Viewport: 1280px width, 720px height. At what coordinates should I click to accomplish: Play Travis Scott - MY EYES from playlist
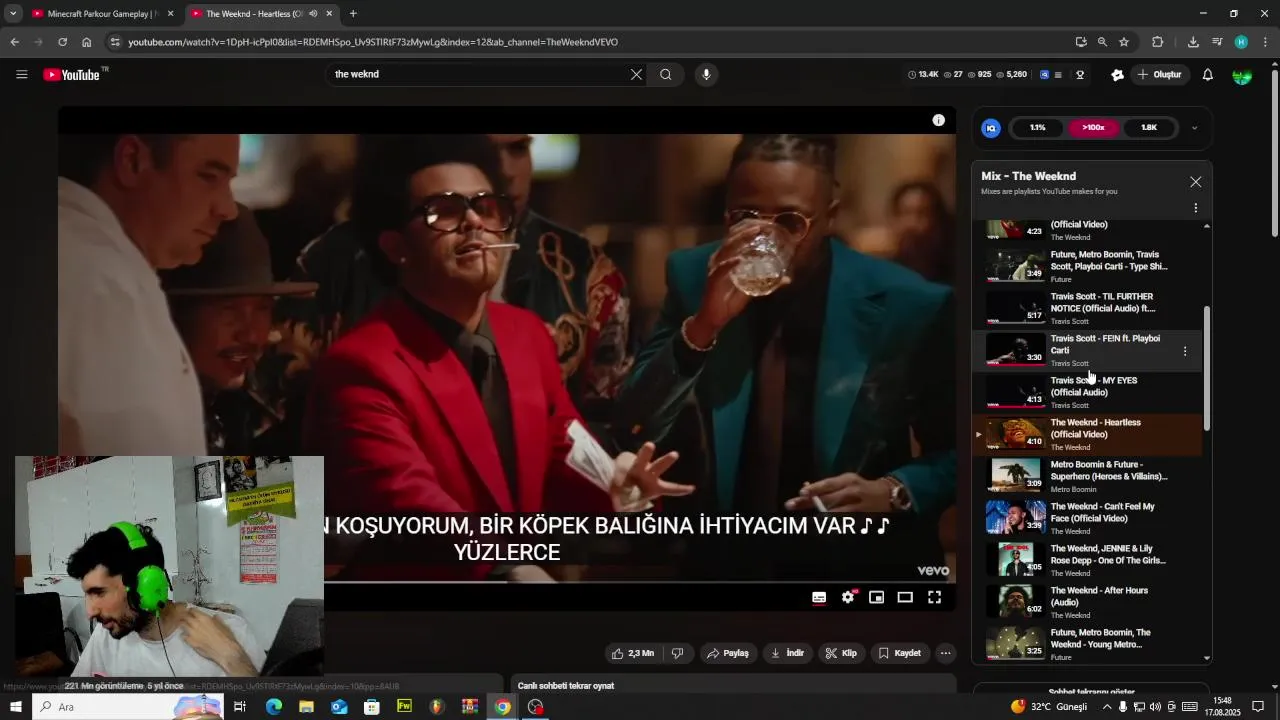coord(1088,392)
